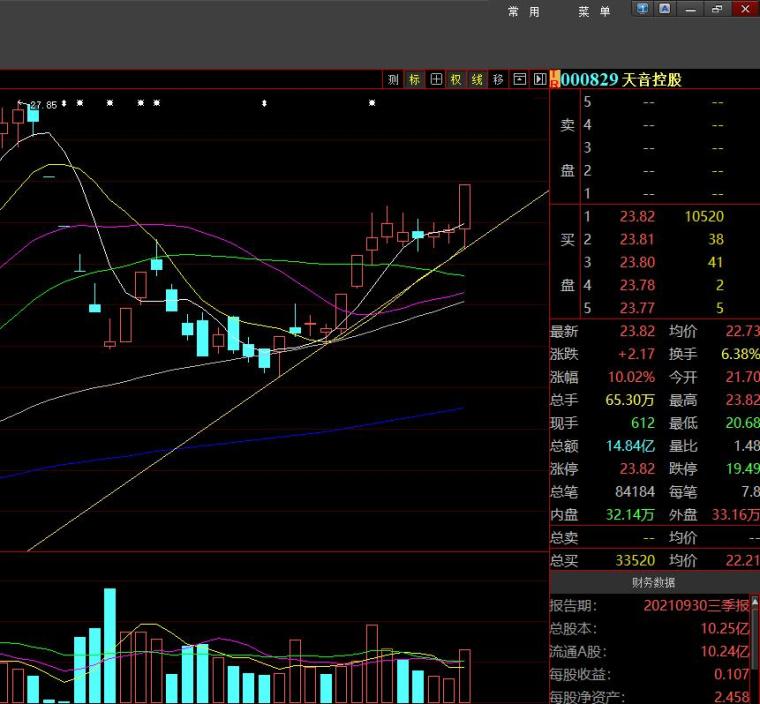The width and height of the screenshot is (760, 704).
Task: Open the 菜单 menu
Action: (x=593, y=11)
